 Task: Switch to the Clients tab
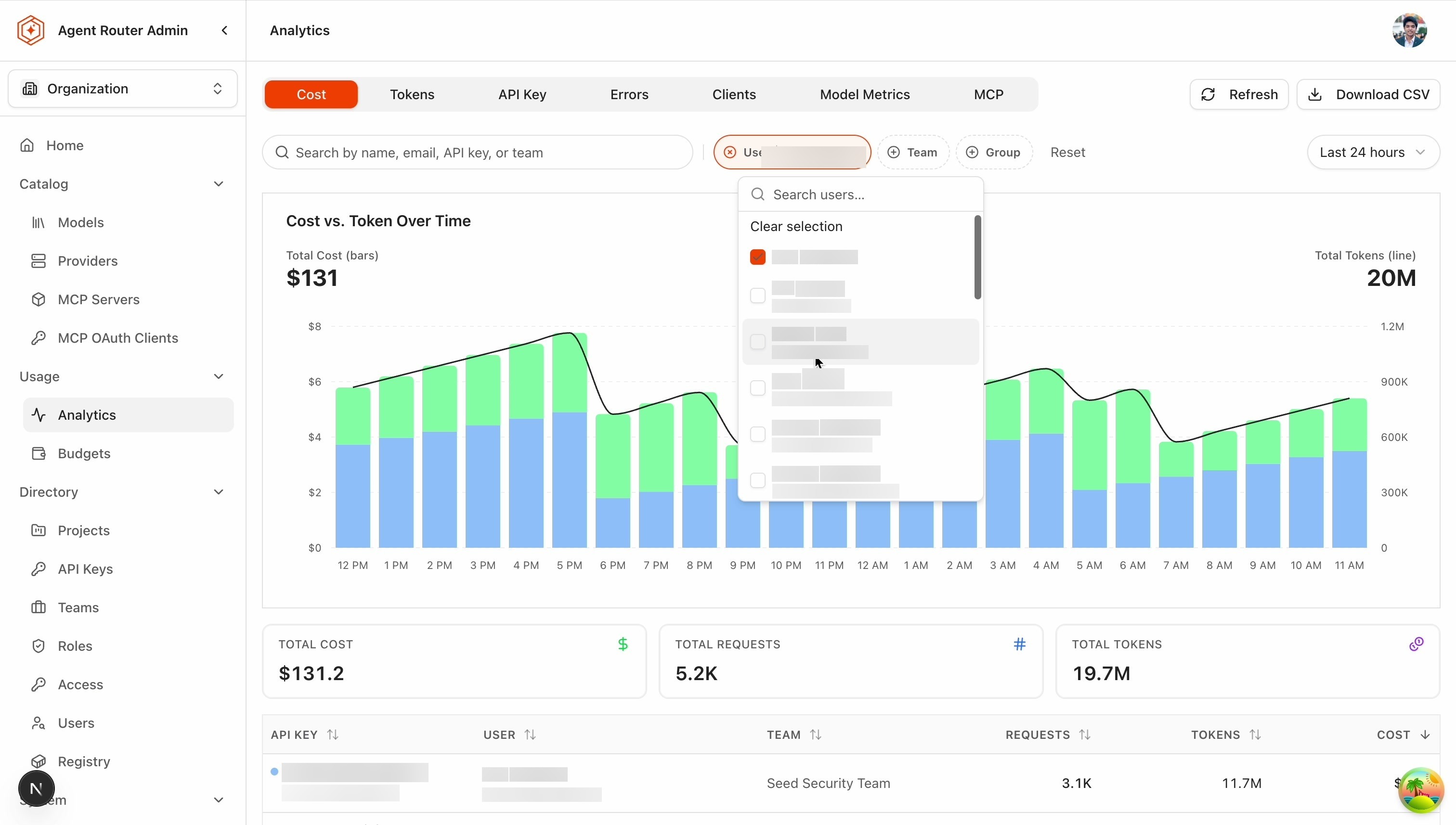pos(734,94)
